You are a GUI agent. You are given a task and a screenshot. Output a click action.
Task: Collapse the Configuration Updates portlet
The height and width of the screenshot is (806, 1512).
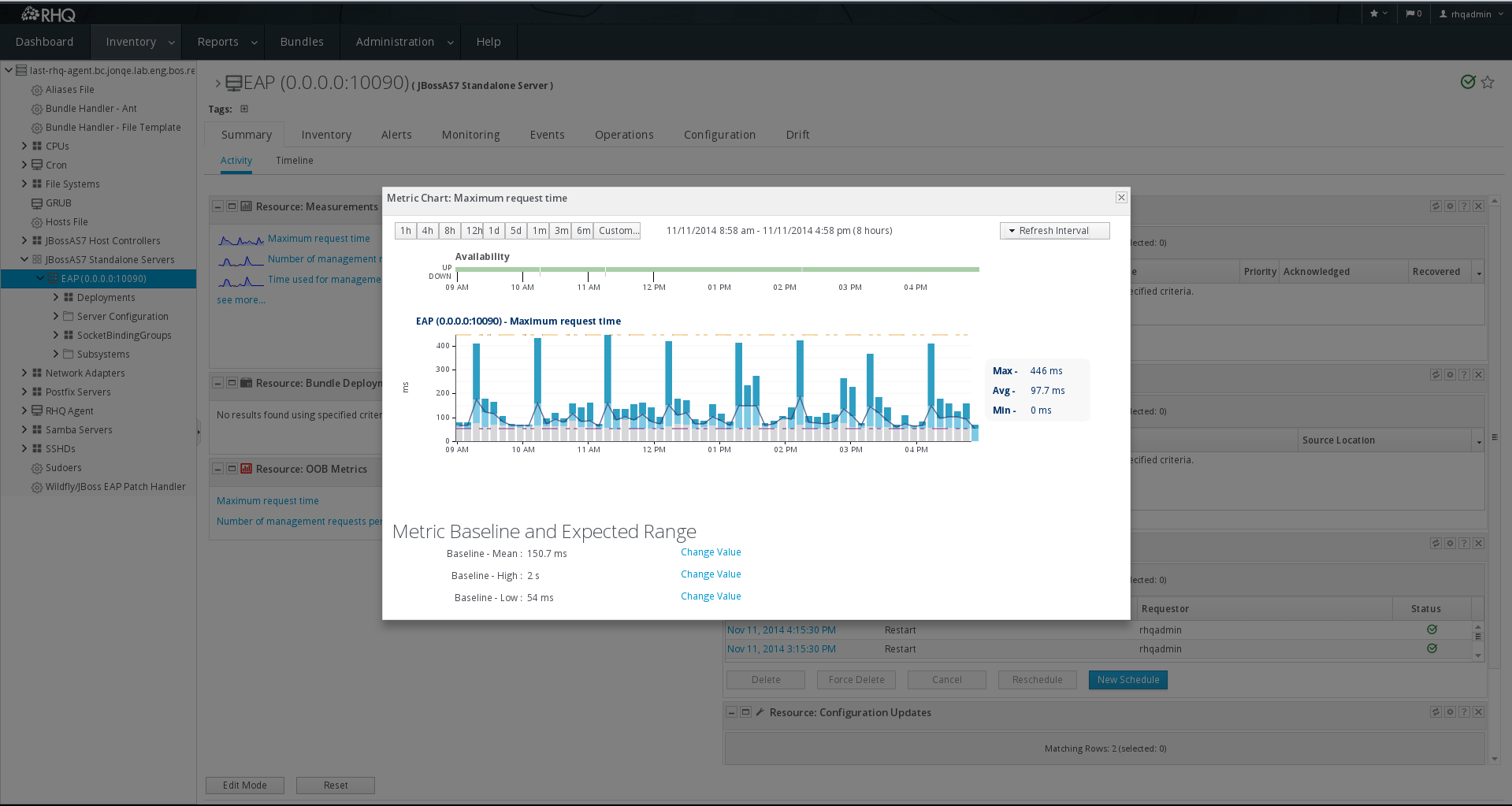pos(731,712)
